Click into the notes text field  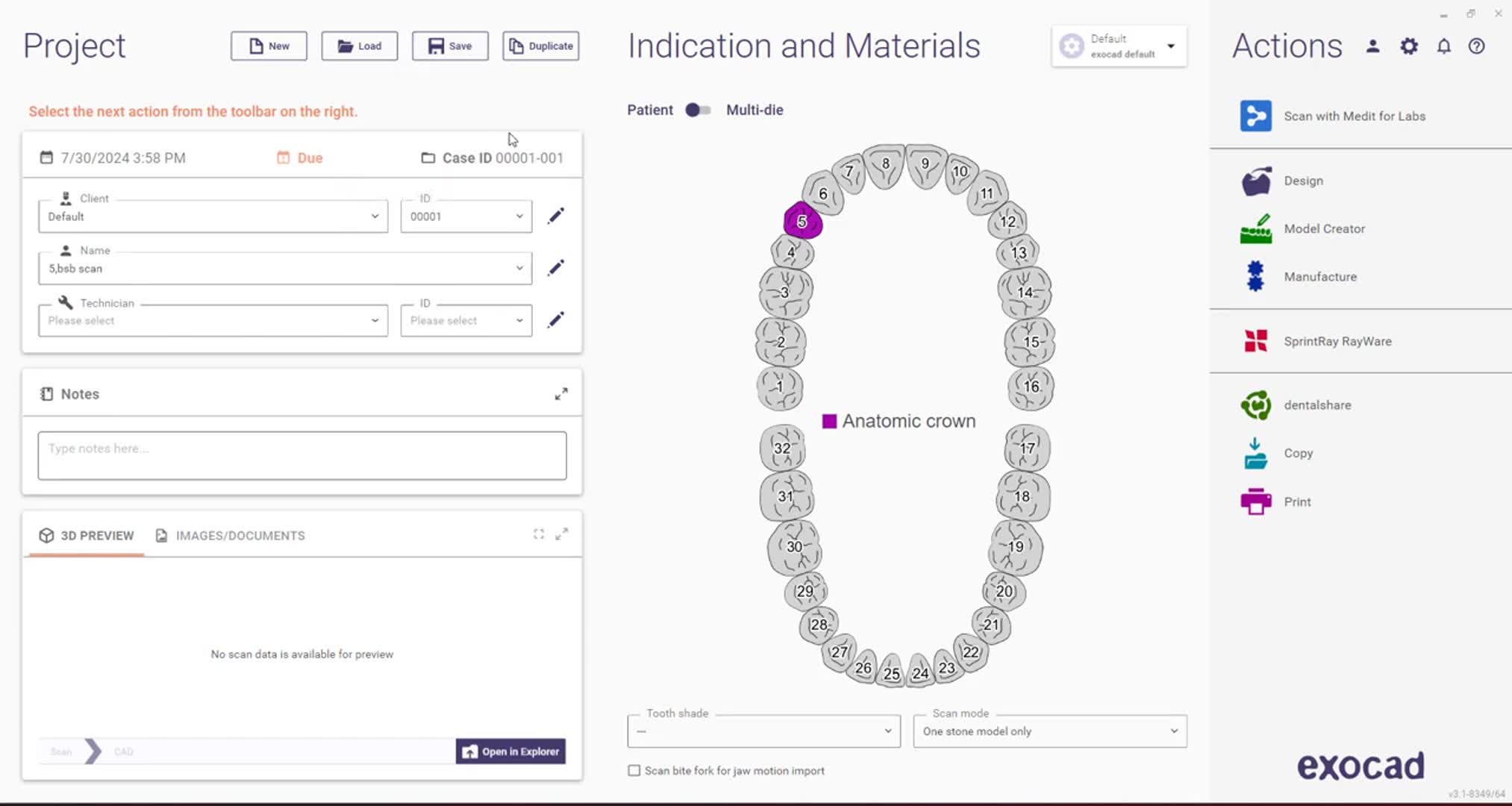pyautogui.click(x=302, y=455)
